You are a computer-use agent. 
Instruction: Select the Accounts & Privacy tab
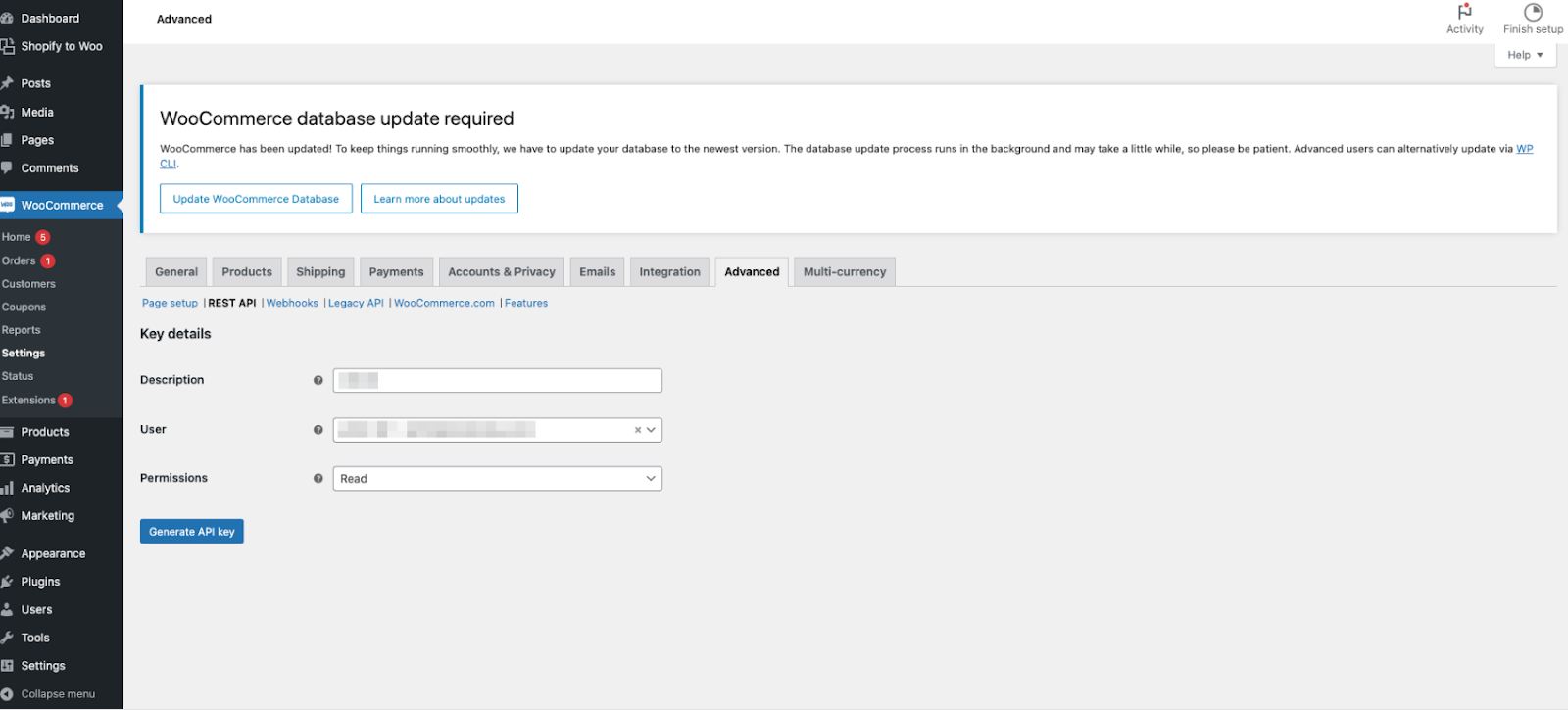501,272
